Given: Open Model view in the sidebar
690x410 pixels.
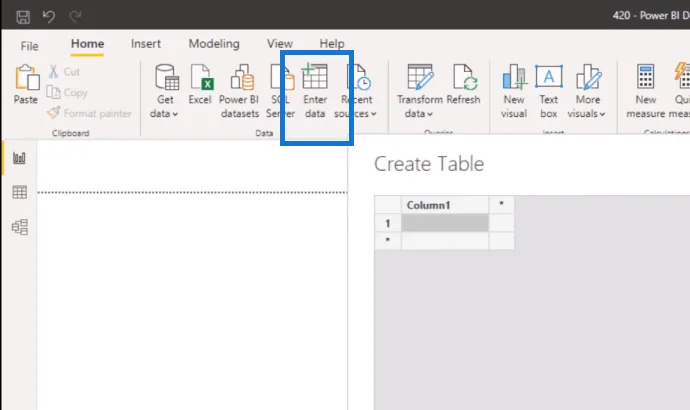Looking at the screenshot, I should [x=19, y=227].
